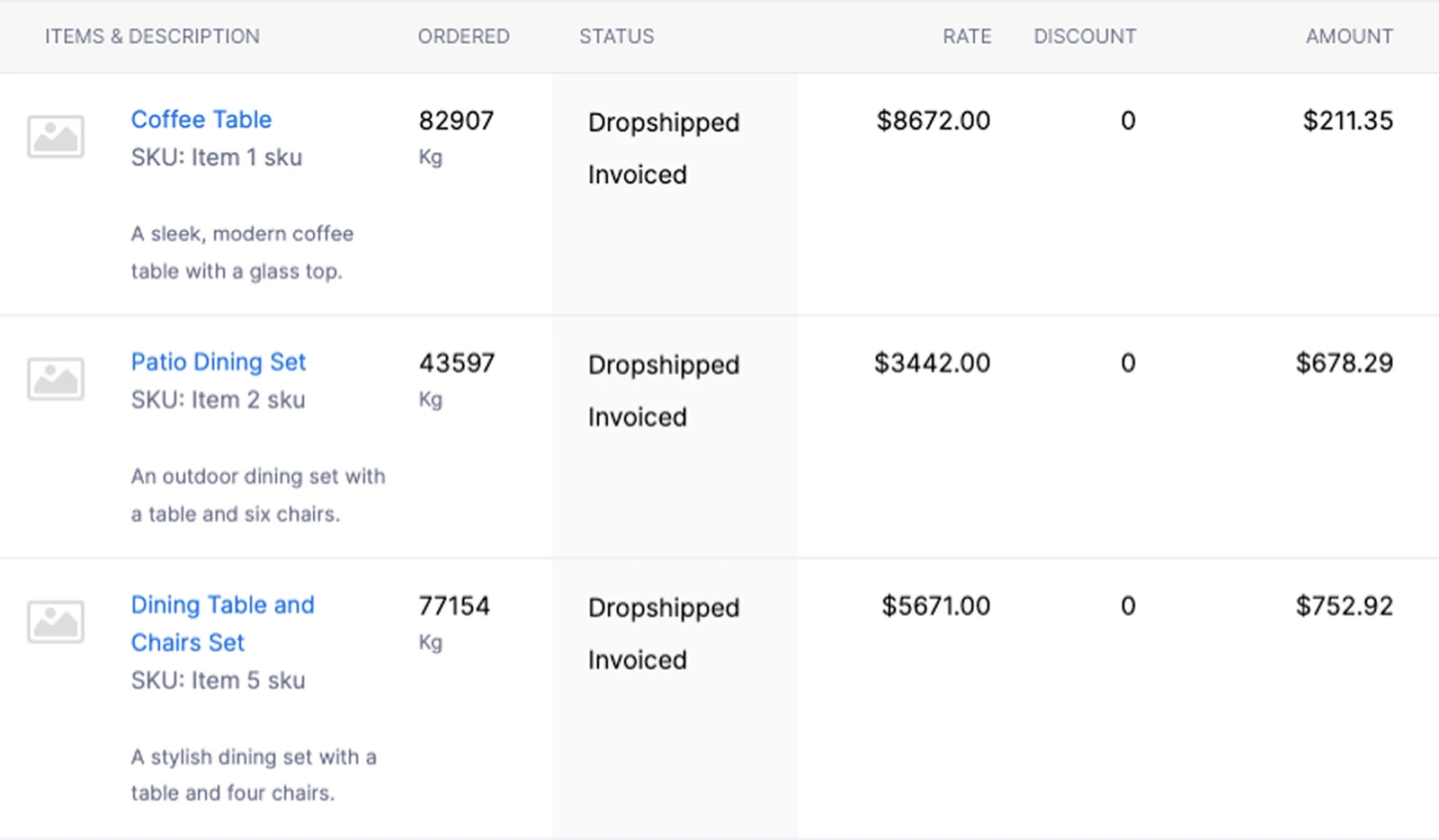Click Invoiced status for Dining Table set

pos(638,660)
